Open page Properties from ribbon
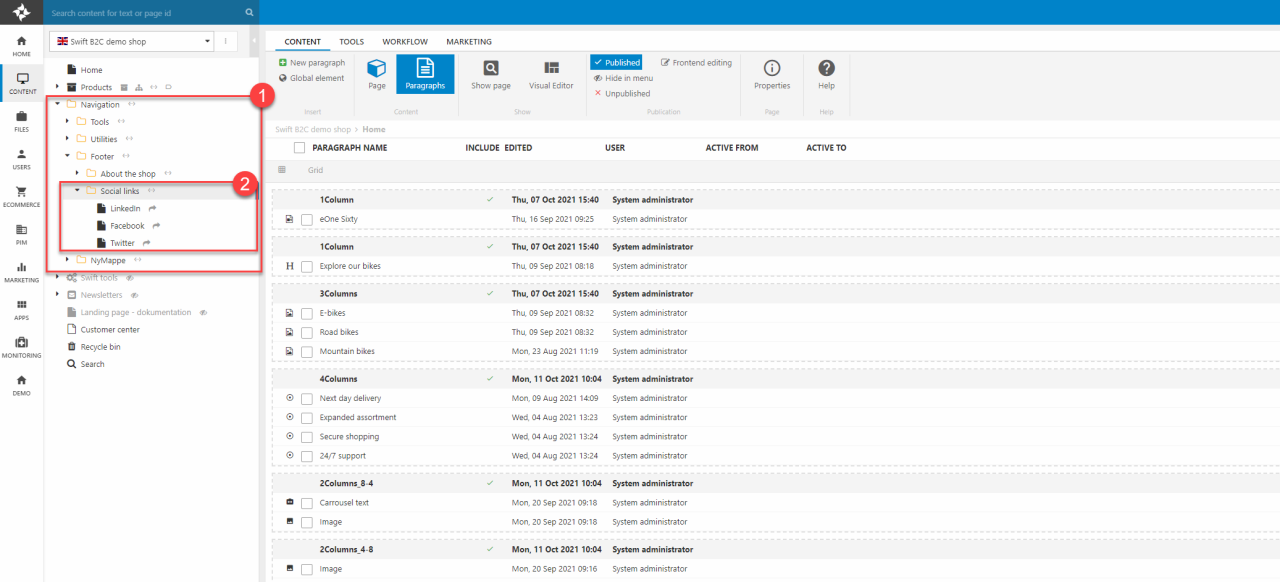Screen dimensions: 1280x582 pyautogui.click(x=772, y=74)
